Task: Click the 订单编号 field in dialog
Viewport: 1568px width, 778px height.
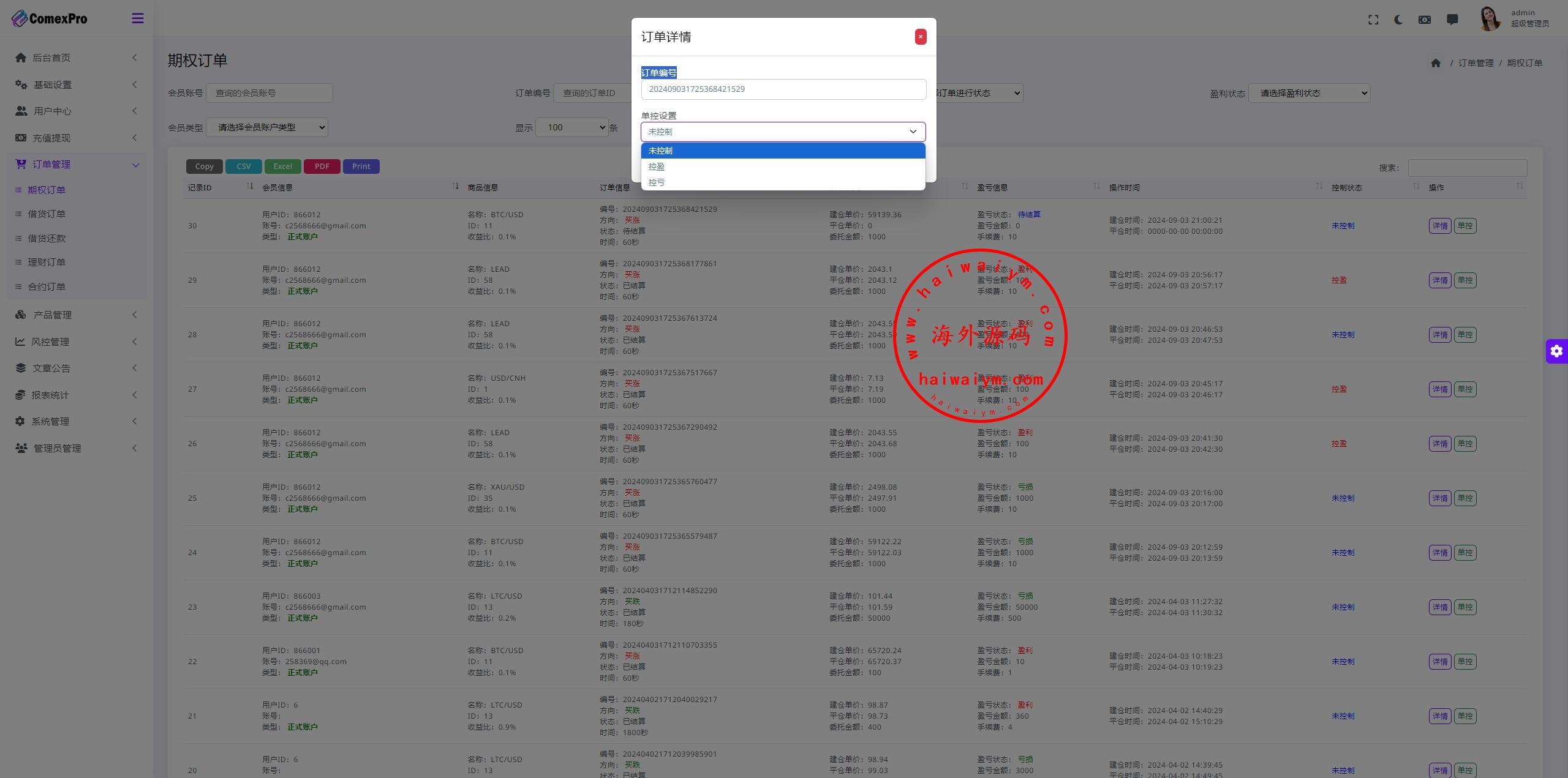Action: (x=783, y=89)
